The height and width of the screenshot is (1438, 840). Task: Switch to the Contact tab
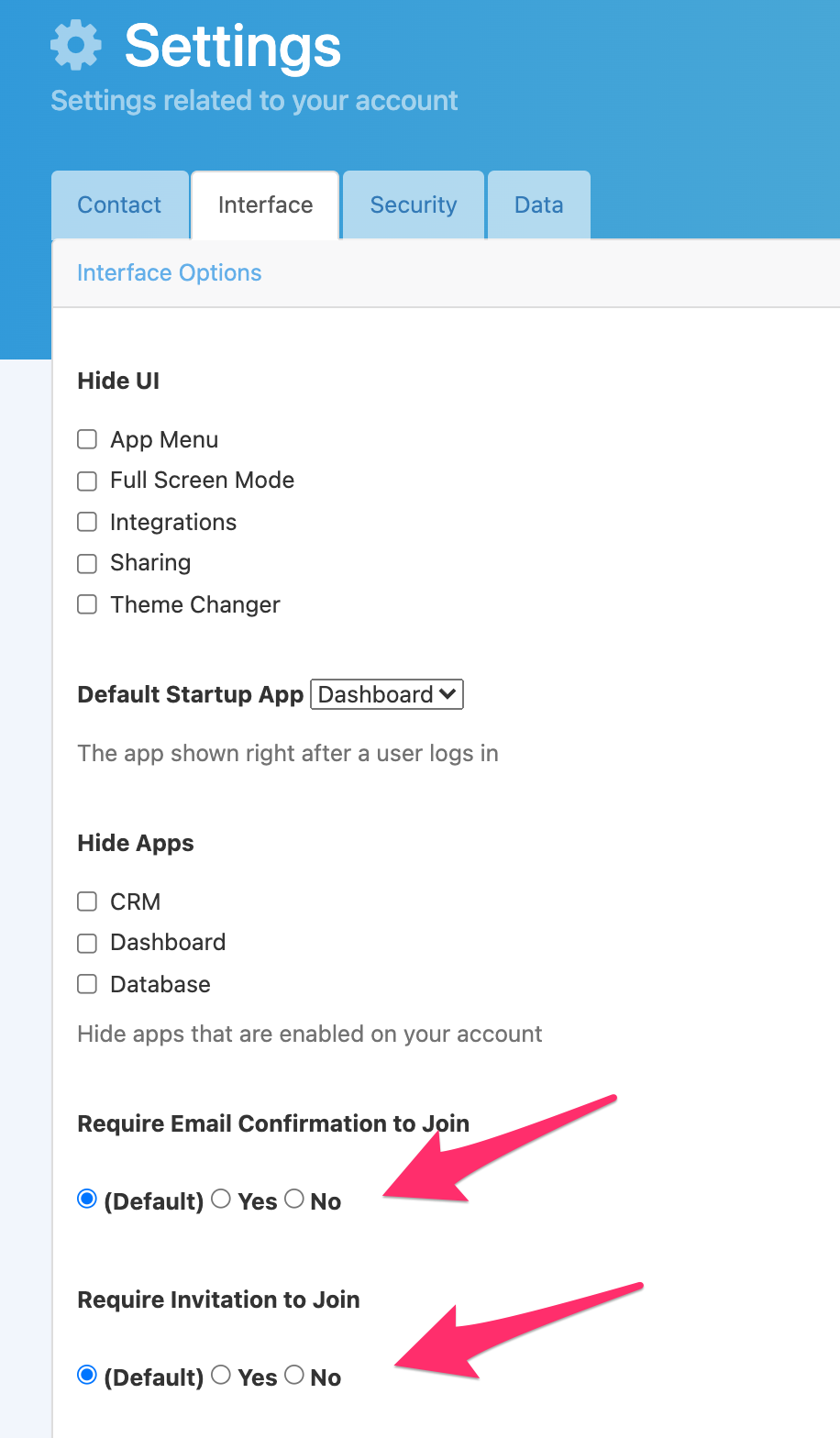click(119, 205)
